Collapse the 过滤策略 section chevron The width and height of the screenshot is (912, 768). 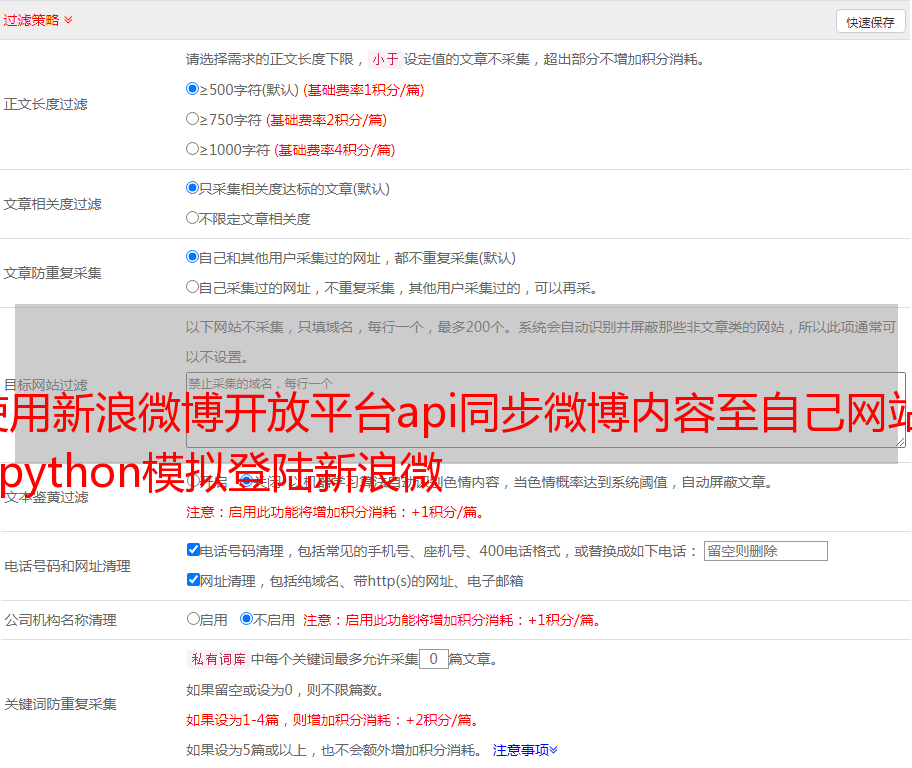[68, 20]
